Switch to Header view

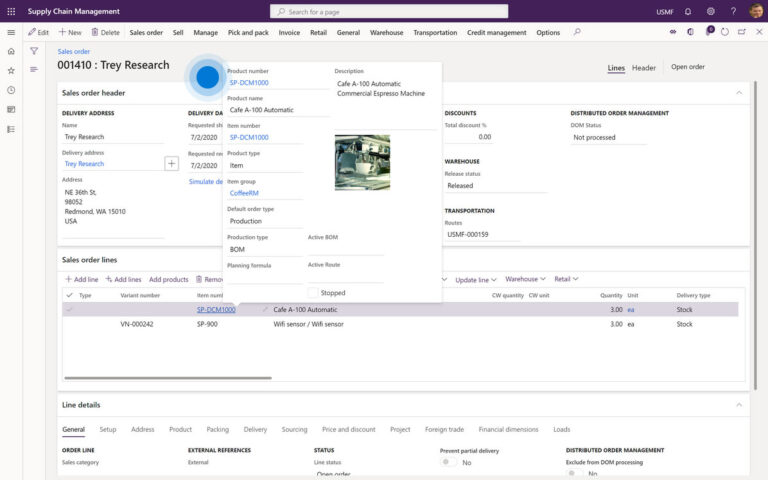[644, 68]
